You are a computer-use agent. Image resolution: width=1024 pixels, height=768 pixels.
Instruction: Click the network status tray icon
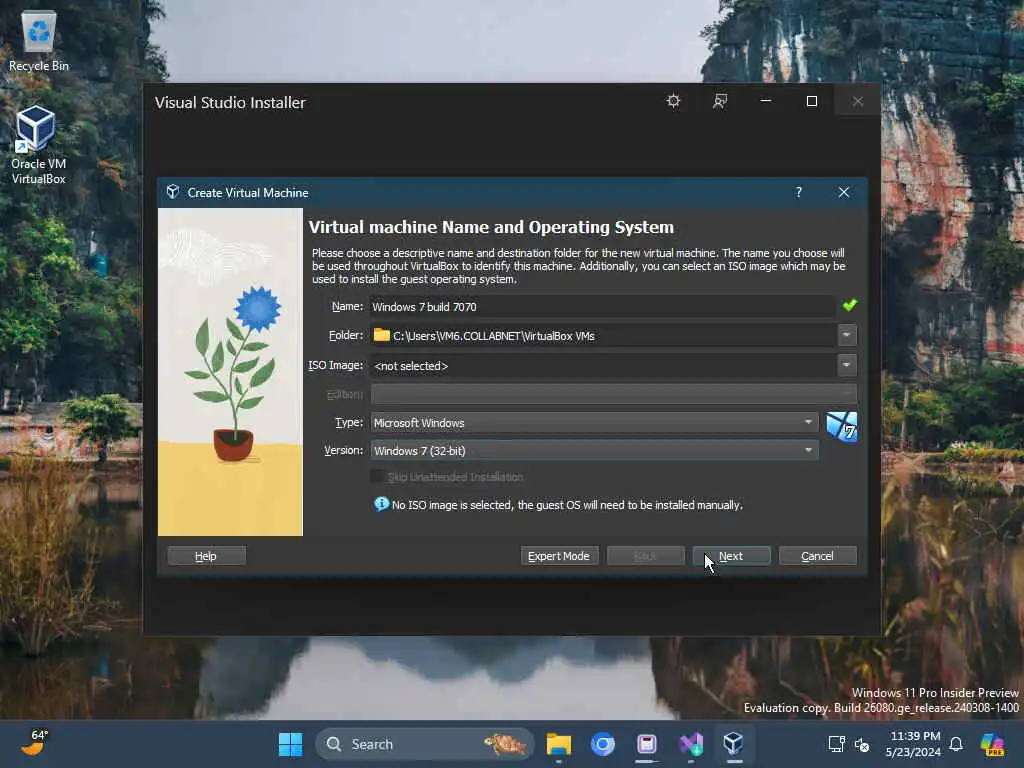coord(837,744)
